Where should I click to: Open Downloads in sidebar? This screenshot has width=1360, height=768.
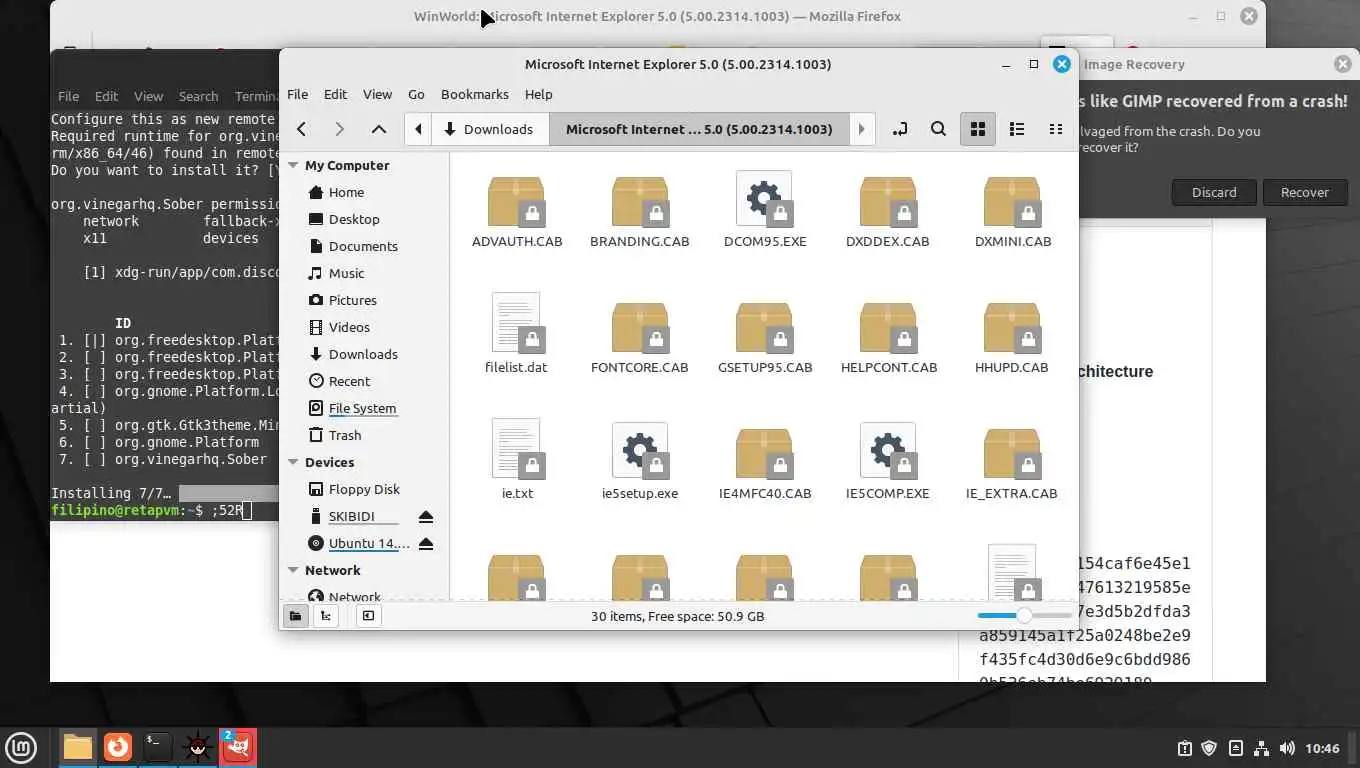click(x=363, y=355)
